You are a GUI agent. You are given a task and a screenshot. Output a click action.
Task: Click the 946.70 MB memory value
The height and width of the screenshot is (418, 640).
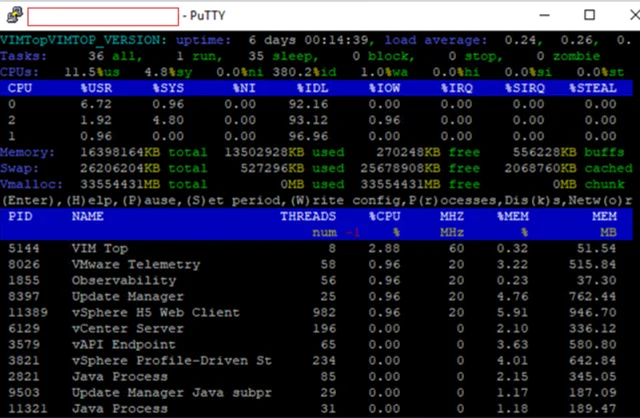593,313
